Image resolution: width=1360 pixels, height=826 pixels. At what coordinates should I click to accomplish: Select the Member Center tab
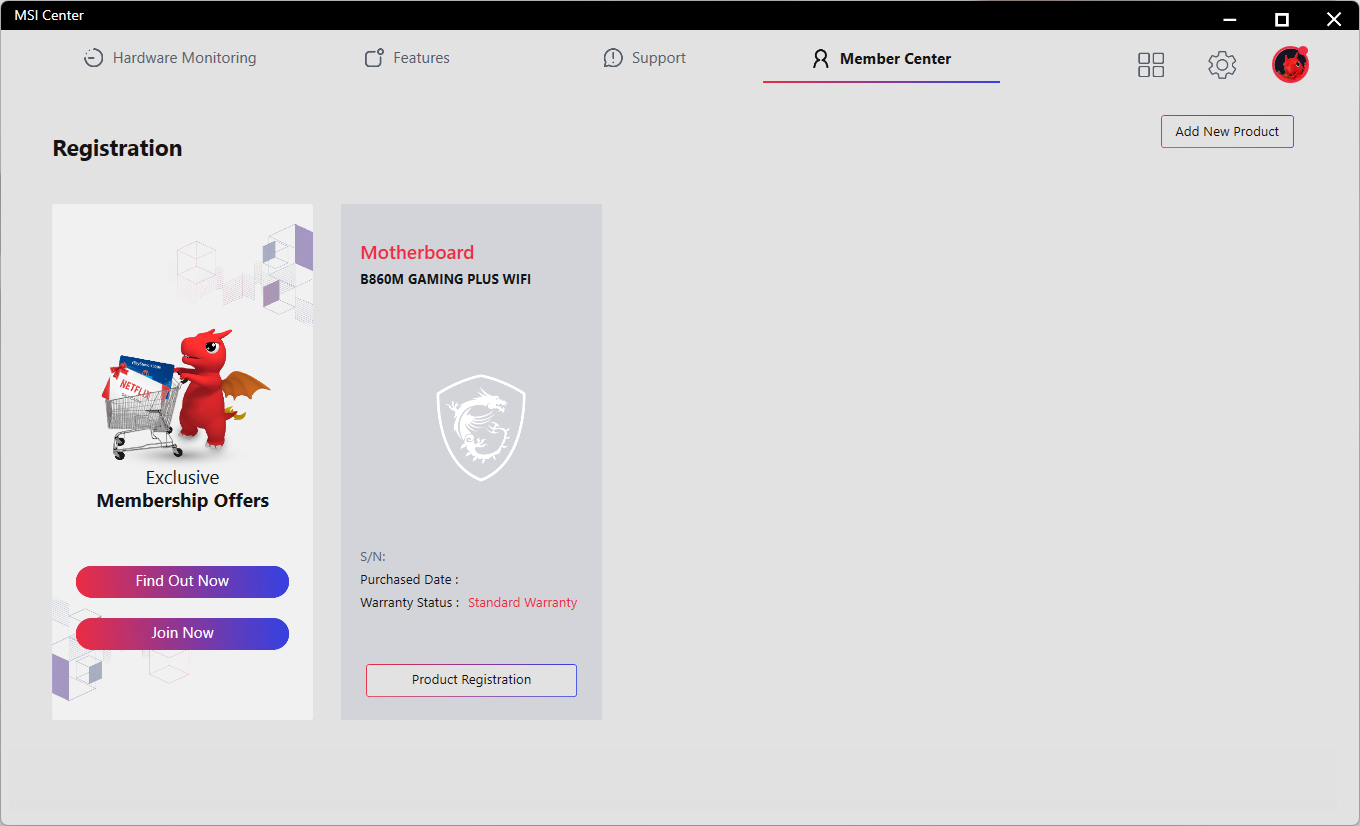[x=881, y=58]
